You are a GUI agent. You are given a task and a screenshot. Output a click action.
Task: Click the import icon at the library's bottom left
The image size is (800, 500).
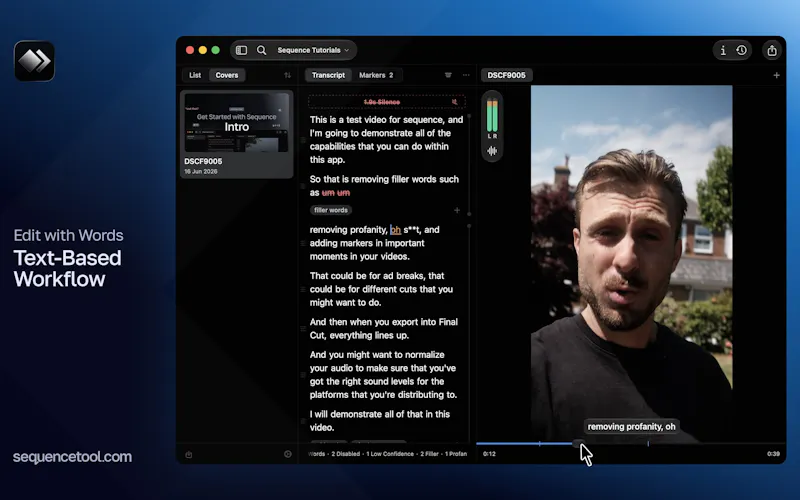[x=189, y=454]
